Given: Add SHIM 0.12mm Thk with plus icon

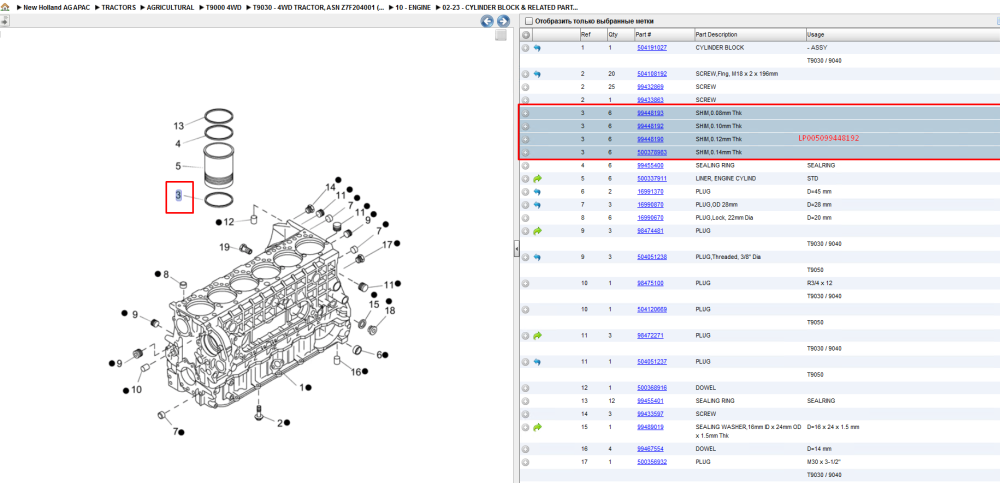Looking at the screenshot, I should [x=526, y=139].
